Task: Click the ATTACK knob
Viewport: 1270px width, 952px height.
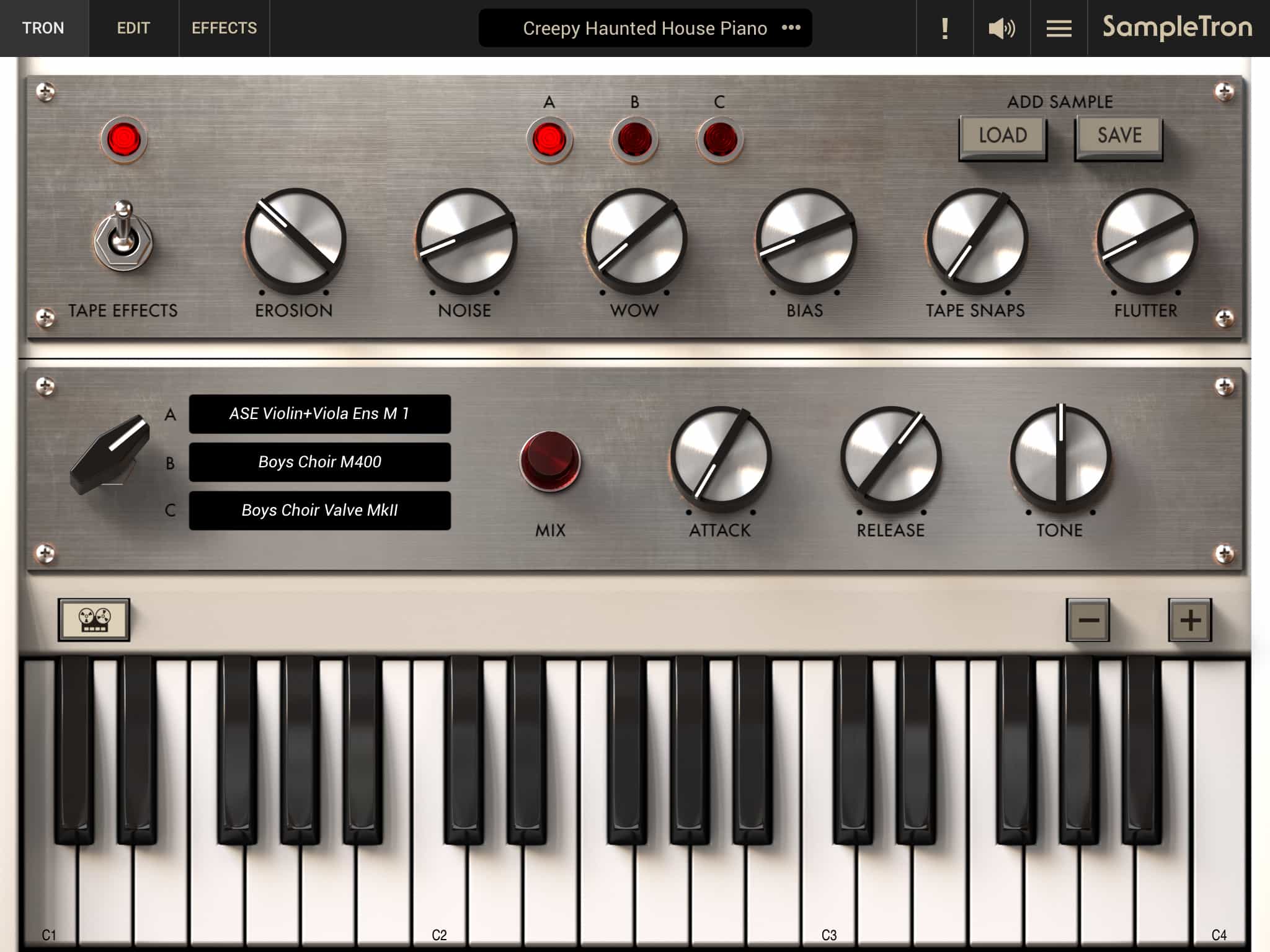Action: pyautogui.click(x=720, y=457)
